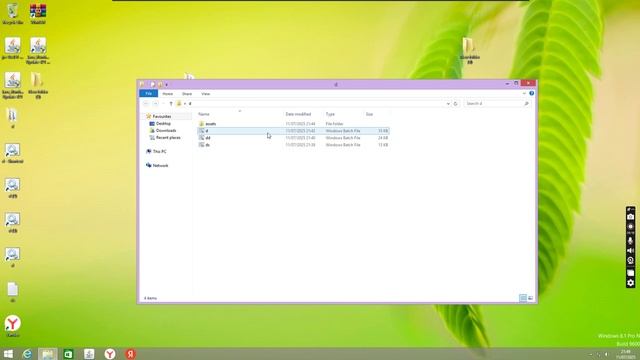This screenshot has height=360, width=640.
Task: Open the green Store icon in taskbar
Action: pyautogui.click(x=68, y=354)
